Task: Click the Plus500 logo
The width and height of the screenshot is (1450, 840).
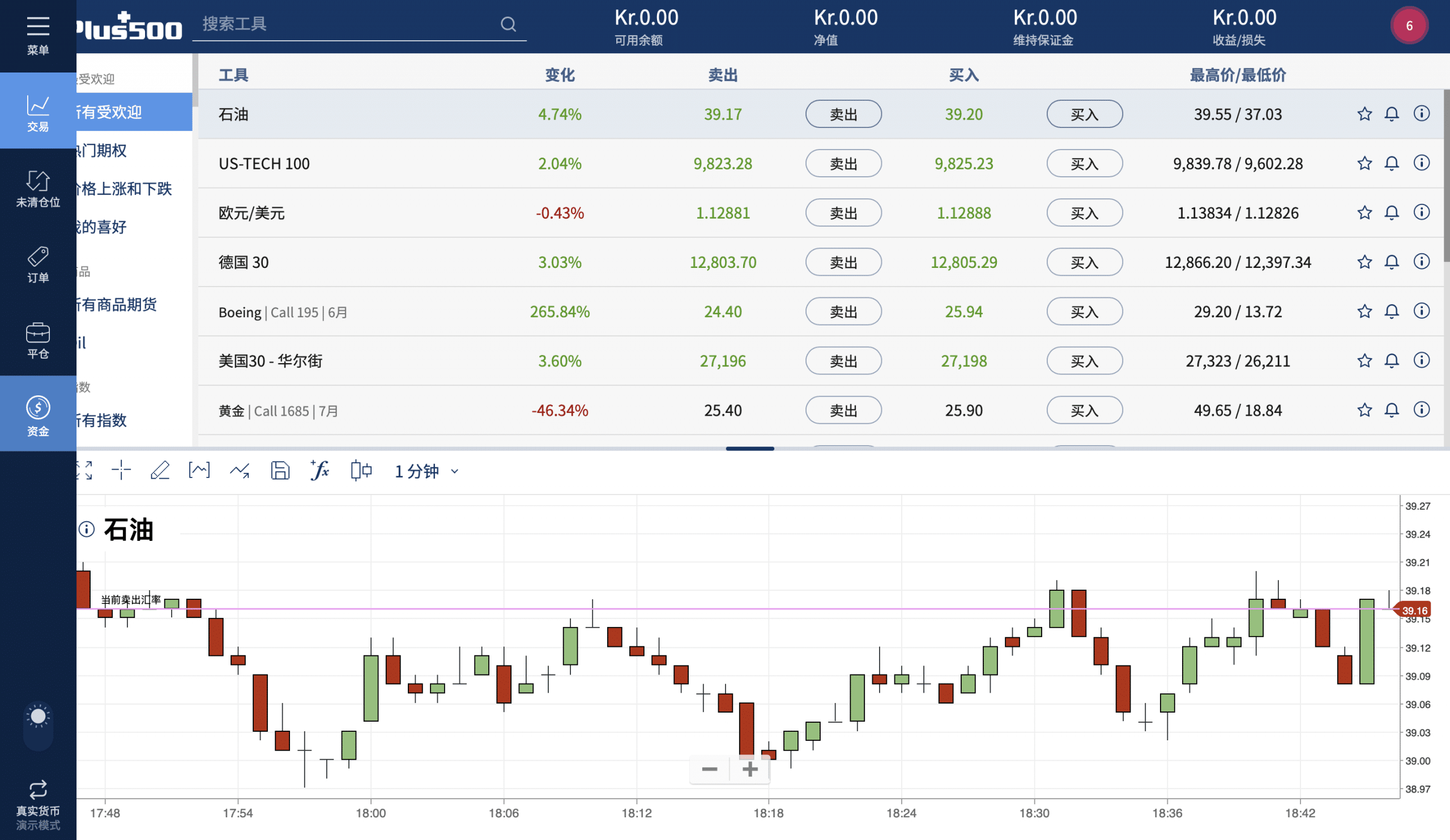Action: pos(129,27)
